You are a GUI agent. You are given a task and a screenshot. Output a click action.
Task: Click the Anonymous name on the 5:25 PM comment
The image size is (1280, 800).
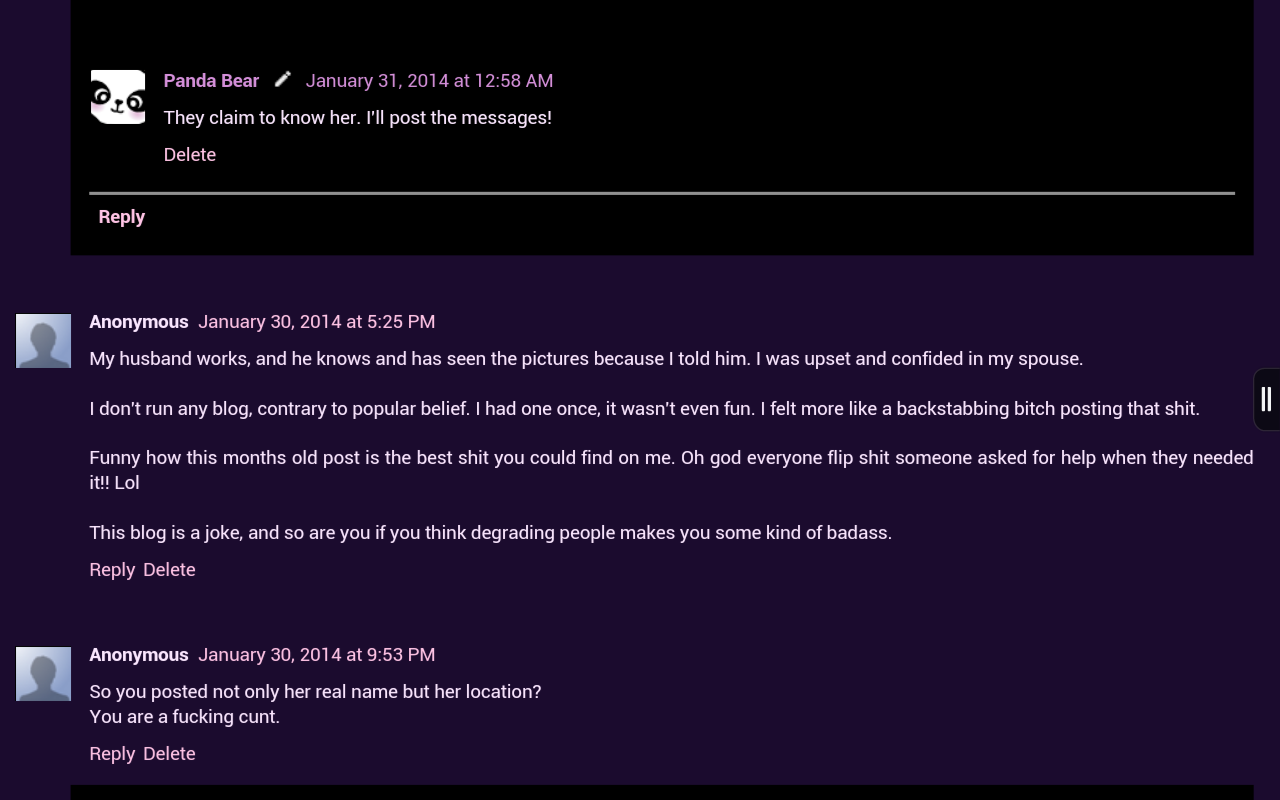point(139,321)
